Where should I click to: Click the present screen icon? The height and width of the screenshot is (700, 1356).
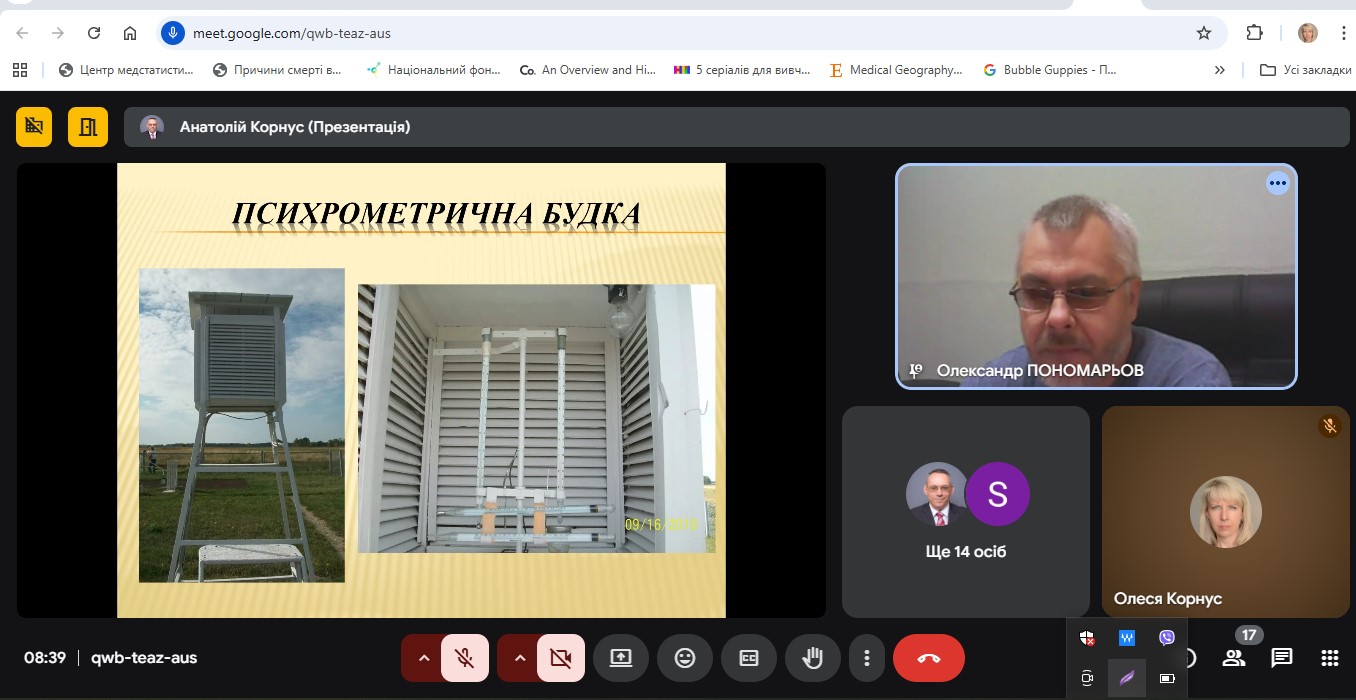pyautogui.click(x=620, y=658)
